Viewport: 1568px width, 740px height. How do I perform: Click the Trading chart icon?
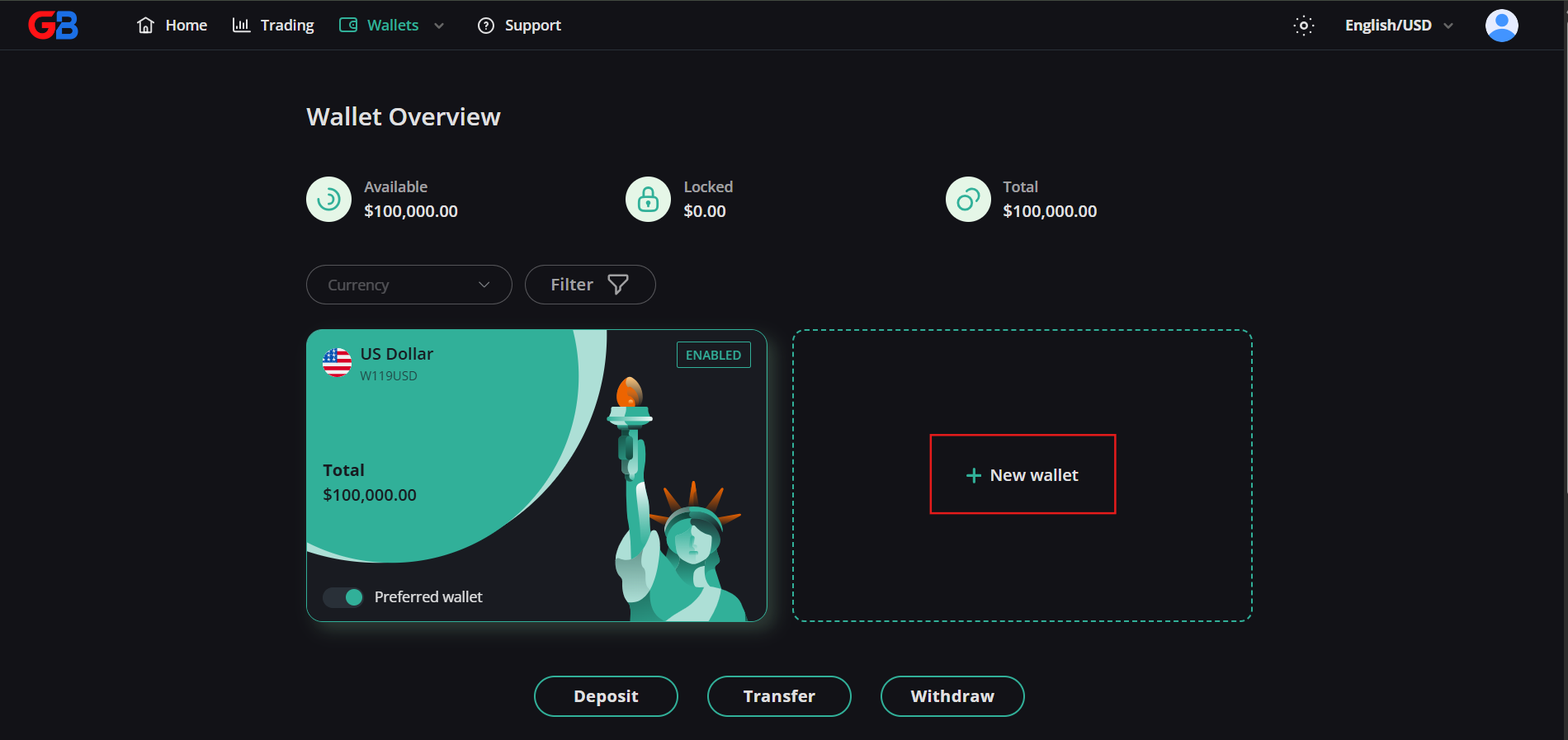(x=241, y=26)
